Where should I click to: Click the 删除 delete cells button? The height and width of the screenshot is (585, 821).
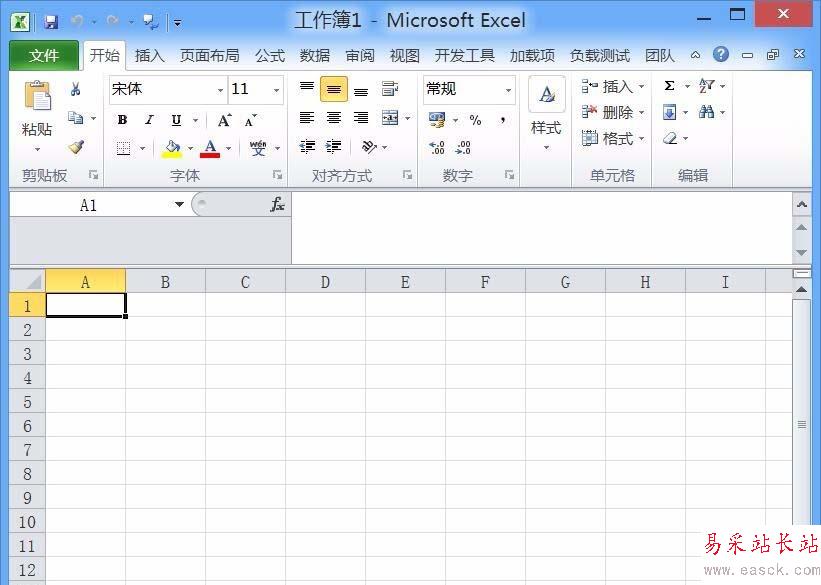click(x=613, y=112)
